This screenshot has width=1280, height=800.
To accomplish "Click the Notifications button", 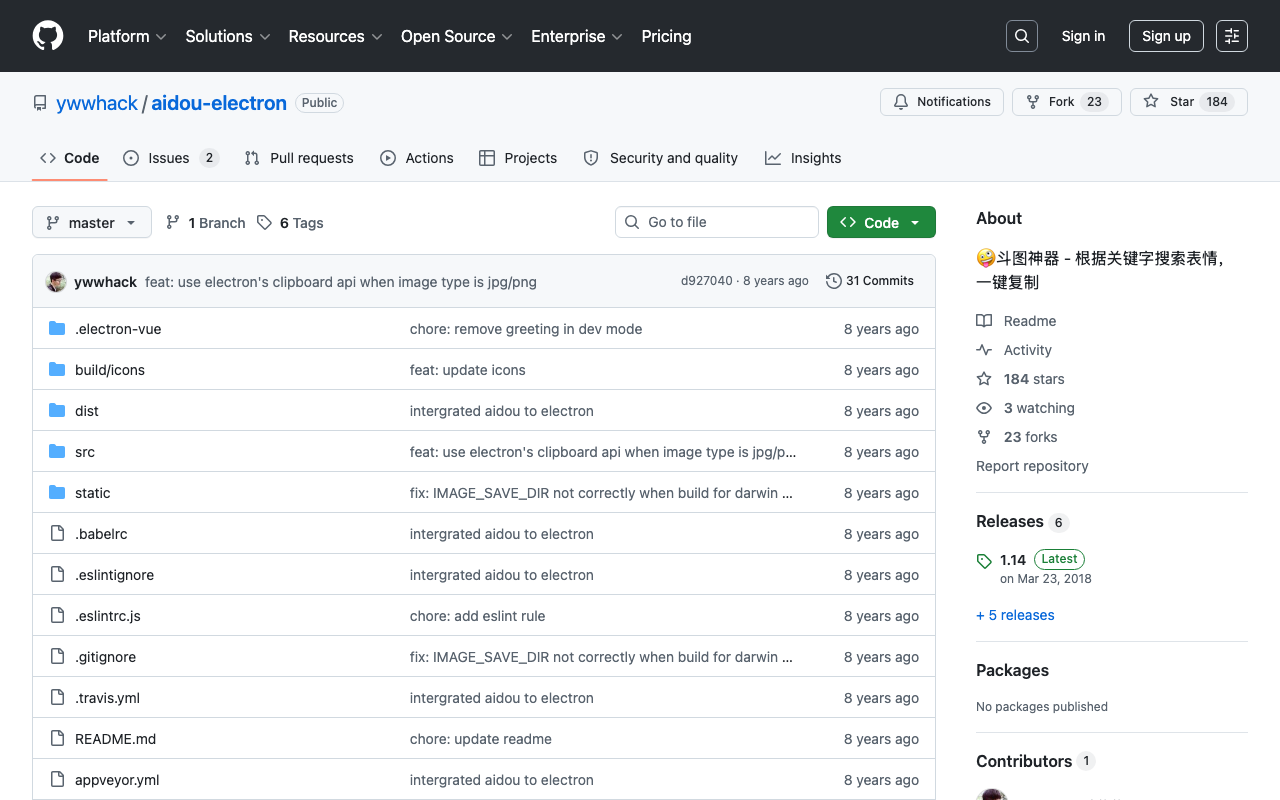I will click(x=942, y=102).
